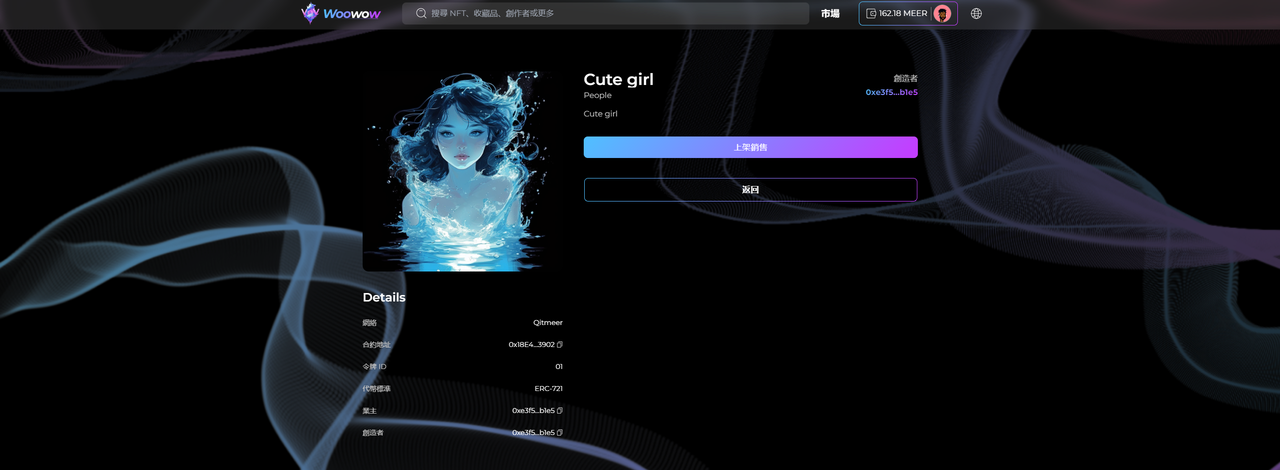Viewport: 1280px width, 470px height.
Task: Click the magnifier icon in search bar
Action: tap(419, 13)
